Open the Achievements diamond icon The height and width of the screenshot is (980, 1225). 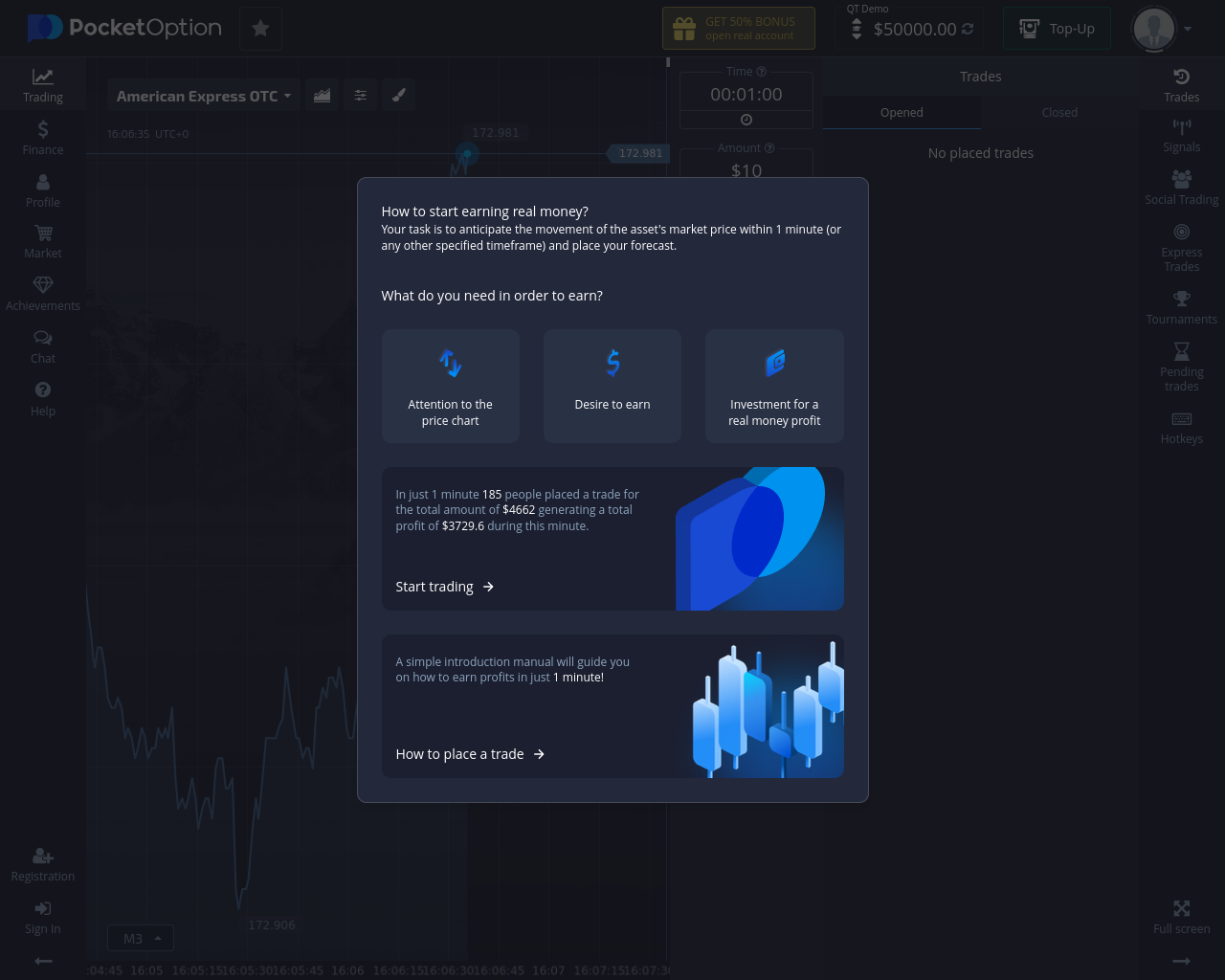pos(43,295)
